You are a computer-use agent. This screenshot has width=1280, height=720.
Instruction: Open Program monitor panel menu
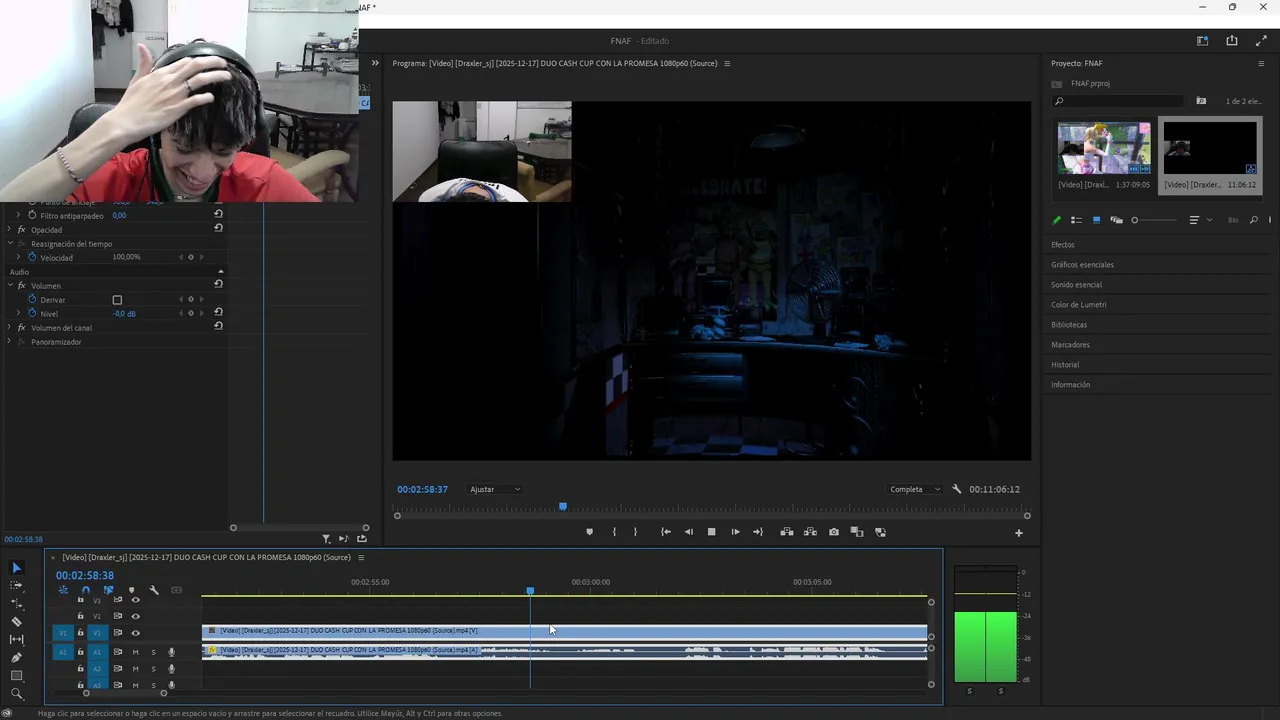pyautogui.click(x=727, y=64)
